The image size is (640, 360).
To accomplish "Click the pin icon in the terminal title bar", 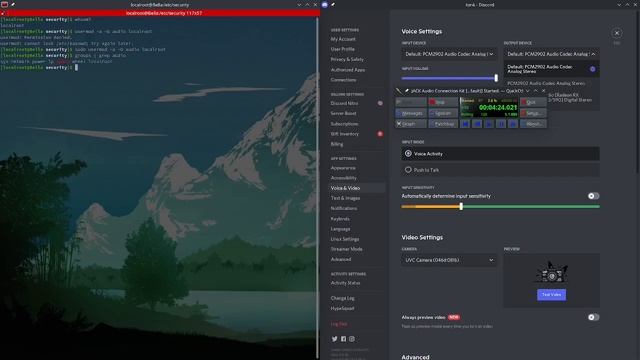I will point(13,4).
